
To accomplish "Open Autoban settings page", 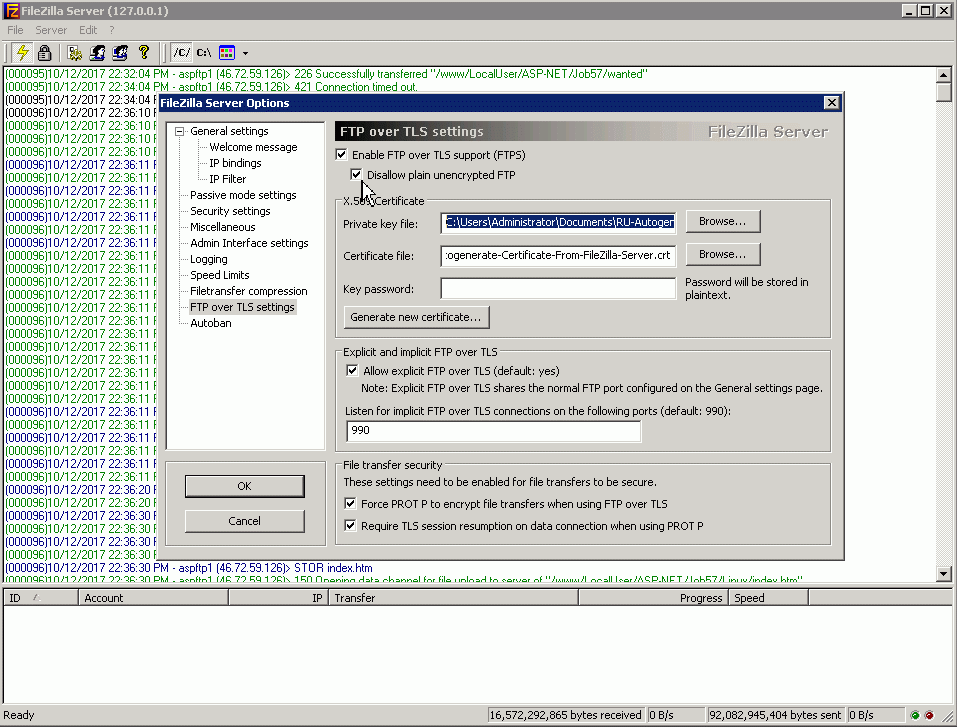I will (x=211, y=323).
